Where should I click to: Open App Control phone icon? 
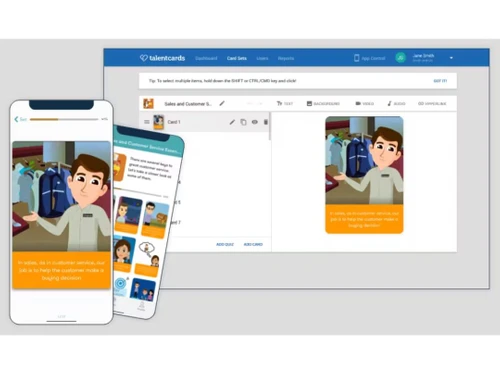pyautogui.click(x=357, y=58)
